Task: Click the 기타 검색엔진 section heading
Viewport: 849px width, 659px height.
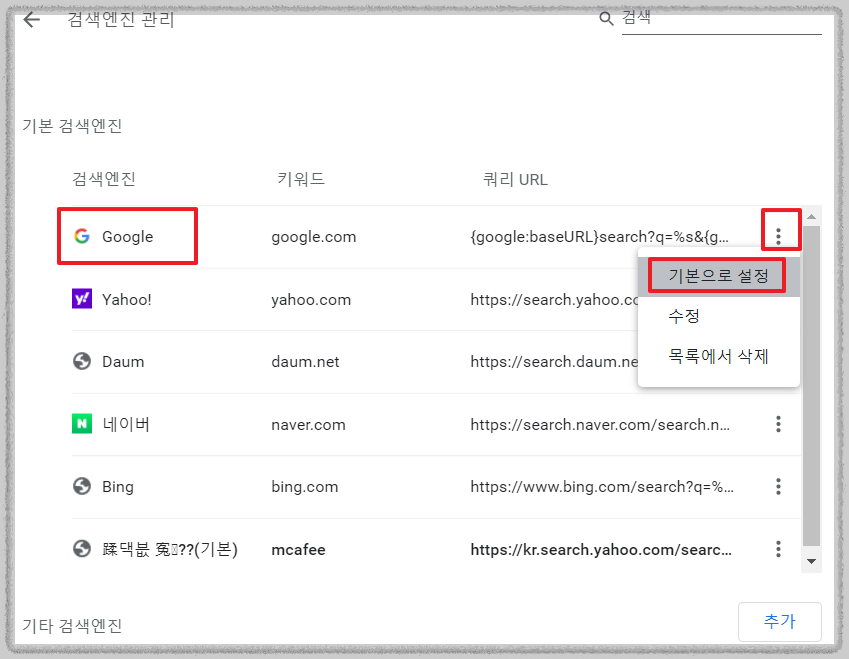Action: (72, 625)
